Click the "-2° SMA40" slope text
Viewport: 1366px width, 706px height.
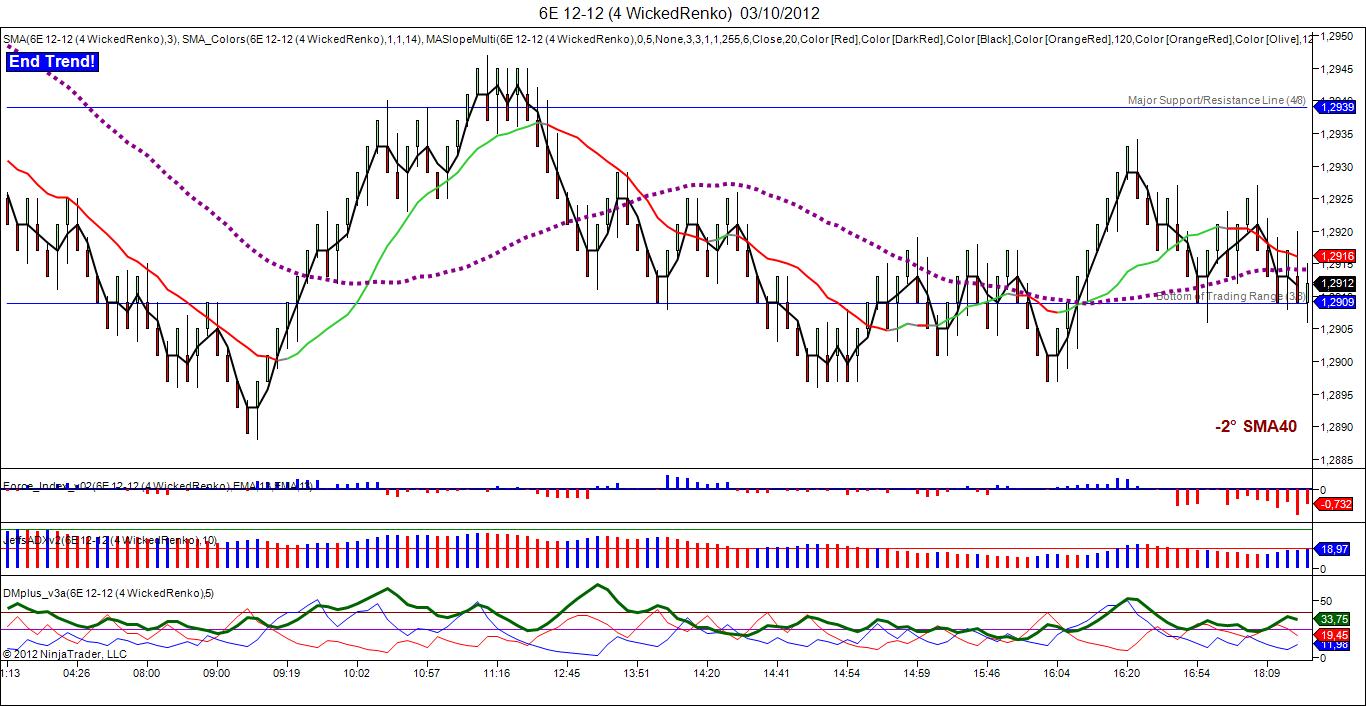(1256, 427)
